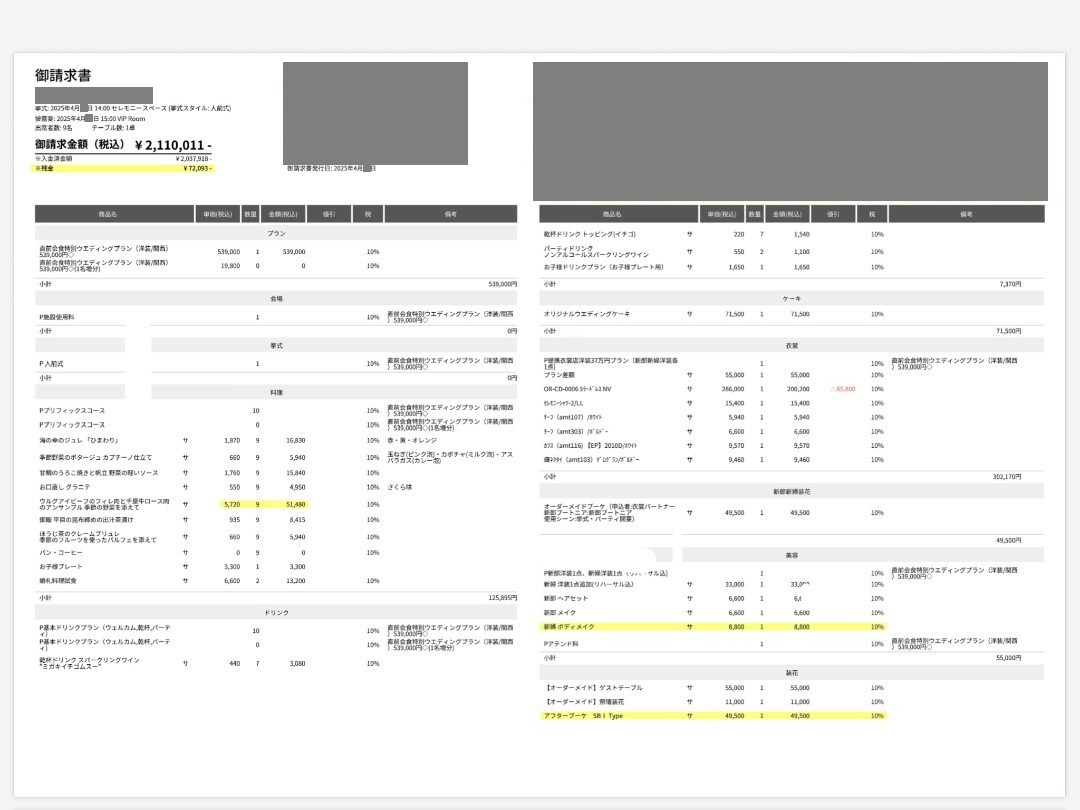Click the 935 unit price cell

234,520
